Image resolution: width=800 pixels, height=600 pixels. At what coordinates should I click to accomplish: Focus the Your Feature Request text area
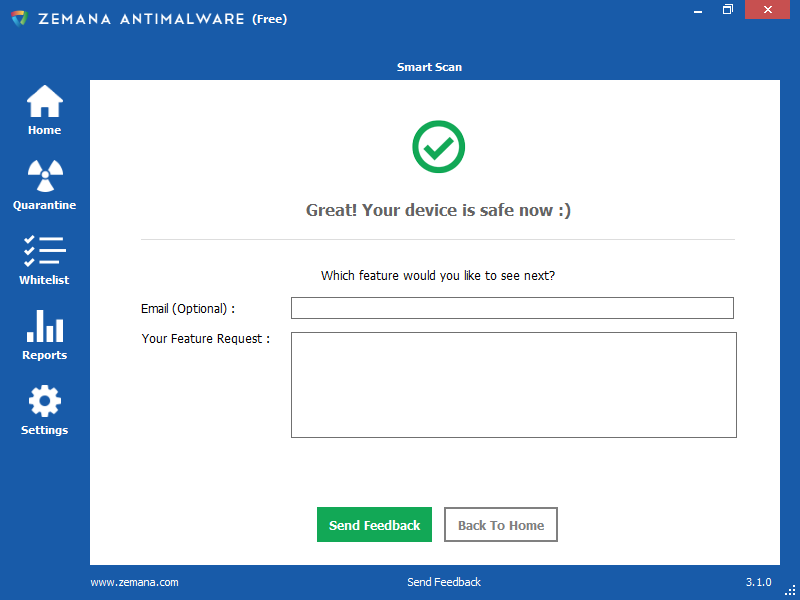(x=513, y=384)
